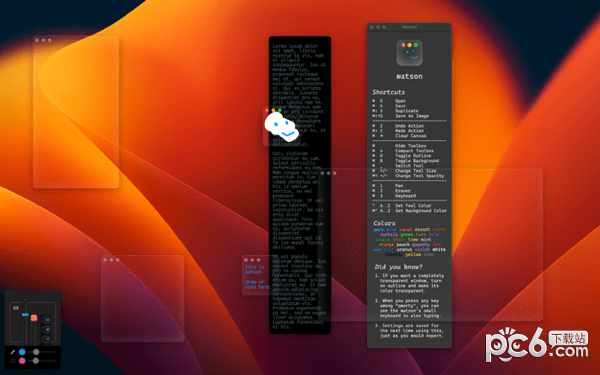Click the color name "orange"
Viewport: 600px width, 375px height.
point(386,245)
